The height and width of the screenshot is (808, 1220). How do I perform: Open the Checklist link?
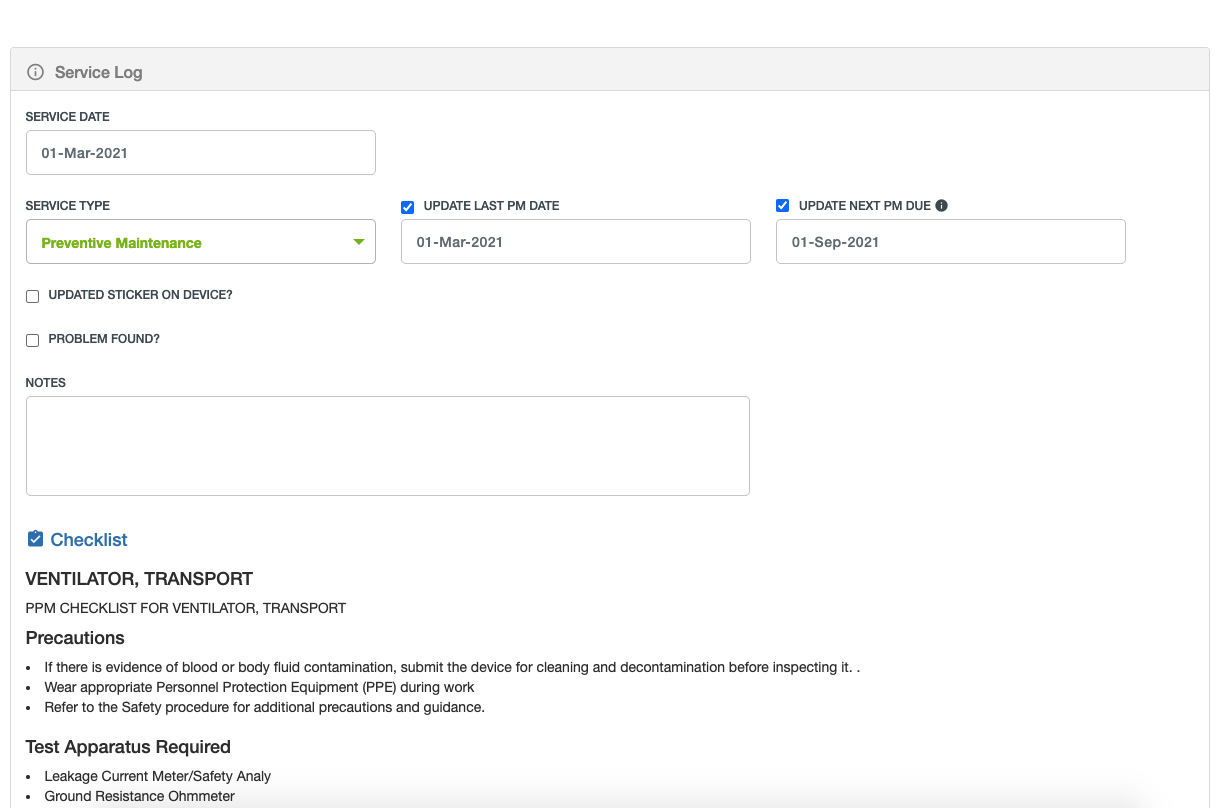tap(89, 540)
